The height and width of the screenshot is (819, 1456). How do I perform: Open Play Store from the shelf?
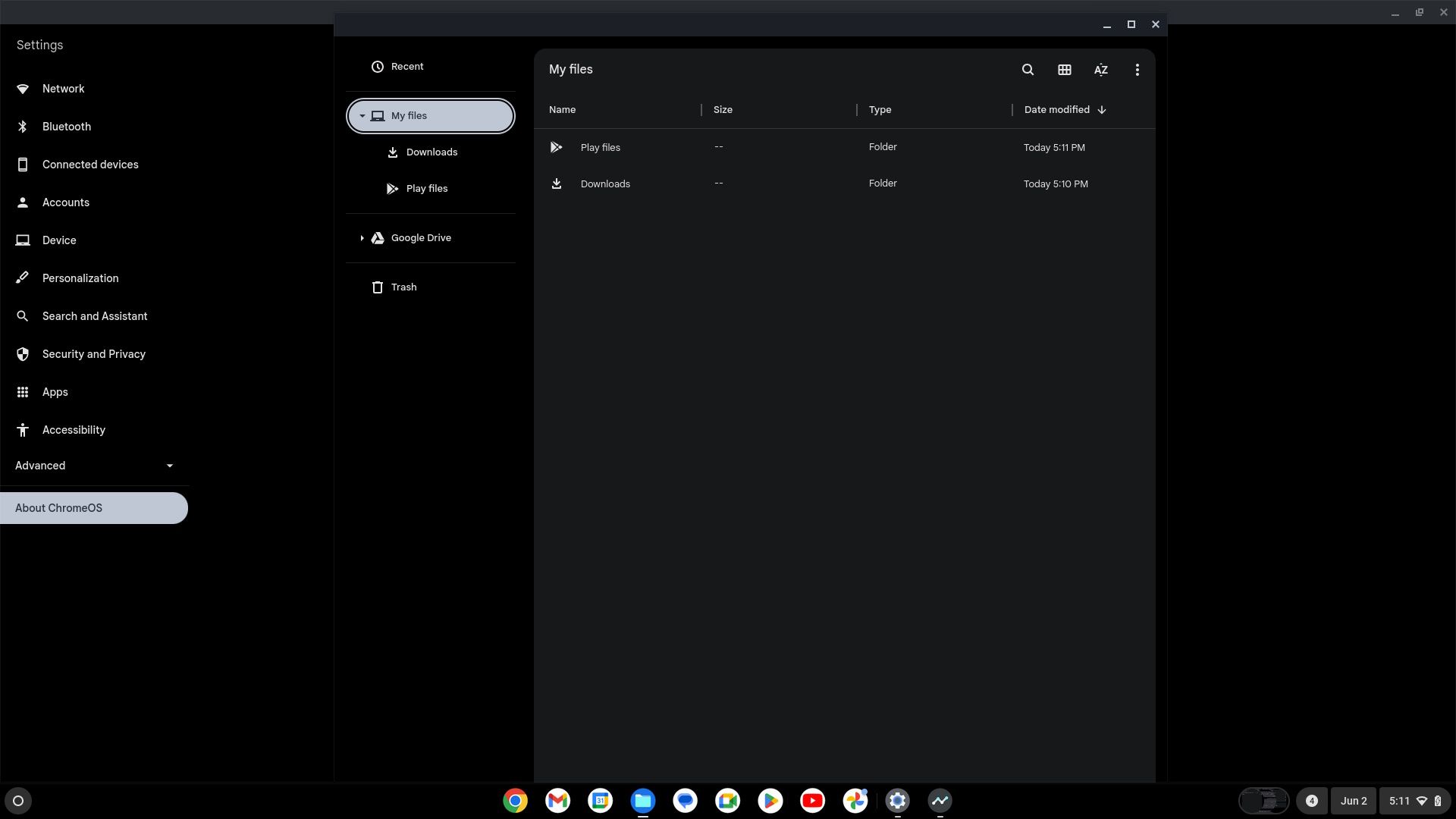pos(770,801)
